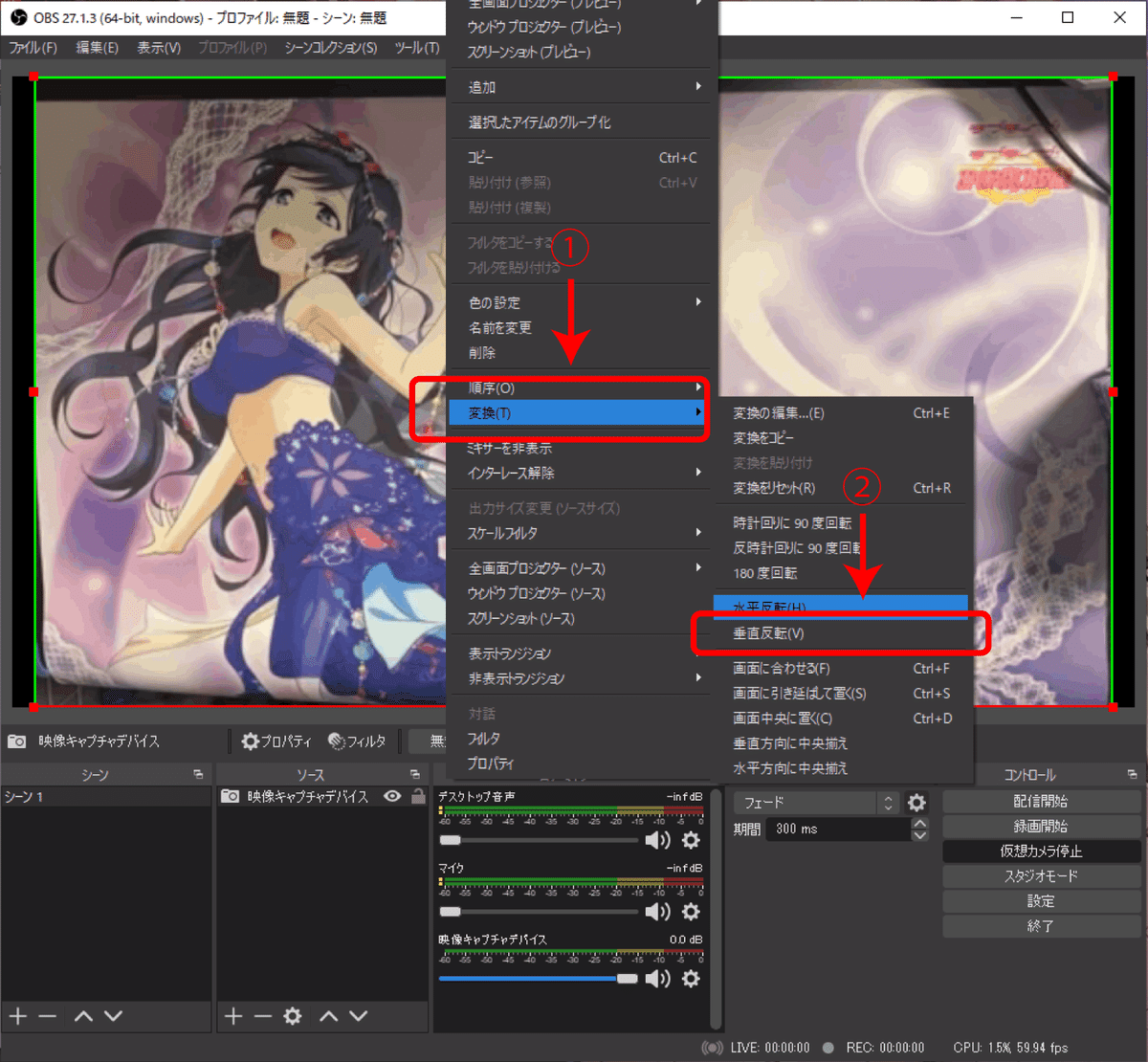Remove scene using minus icon in シーン panel
This screenshot has height=1062, width=1148.
(48, 1016)
